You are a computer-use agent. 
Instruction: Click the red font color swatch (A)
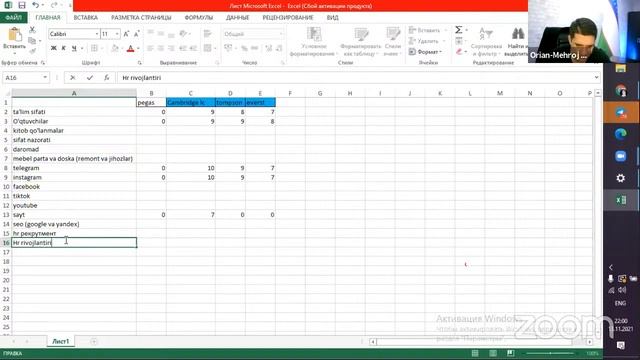tap(131, 49)
